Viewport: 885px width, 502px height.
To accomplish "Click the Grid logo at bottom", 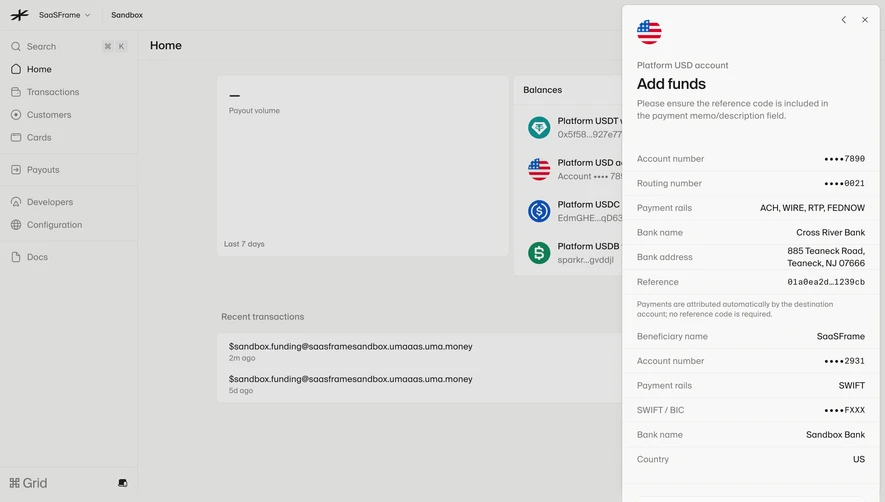I will click(28, 483).
